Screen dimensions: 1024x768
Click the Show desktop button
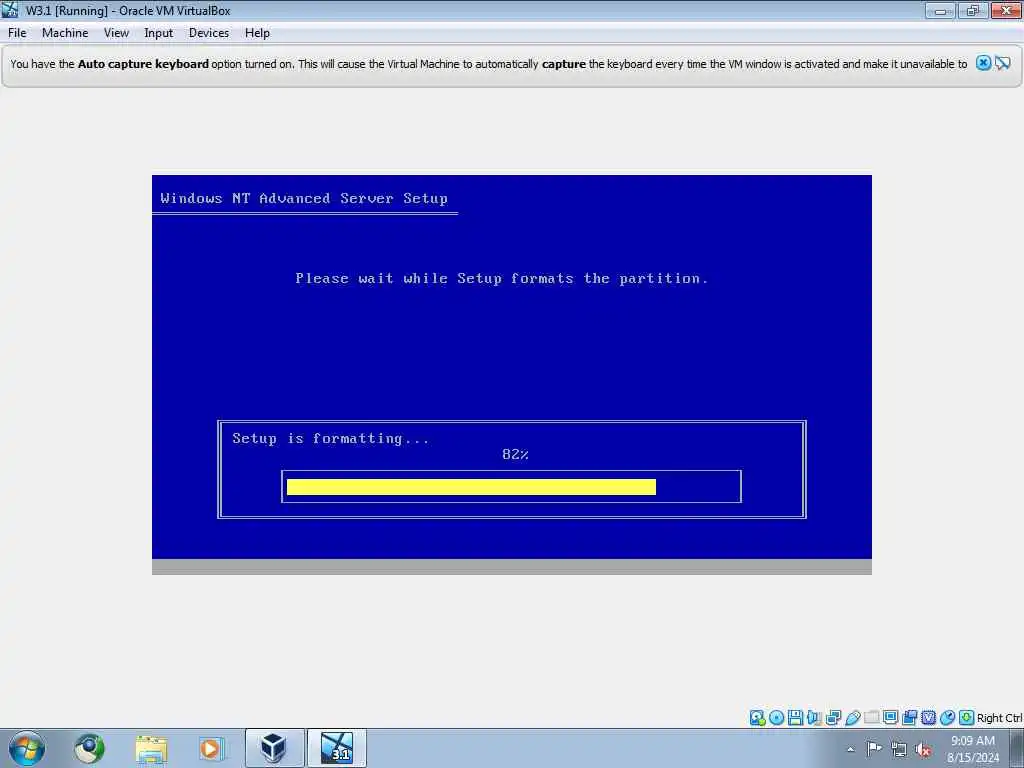[1017, 748]
